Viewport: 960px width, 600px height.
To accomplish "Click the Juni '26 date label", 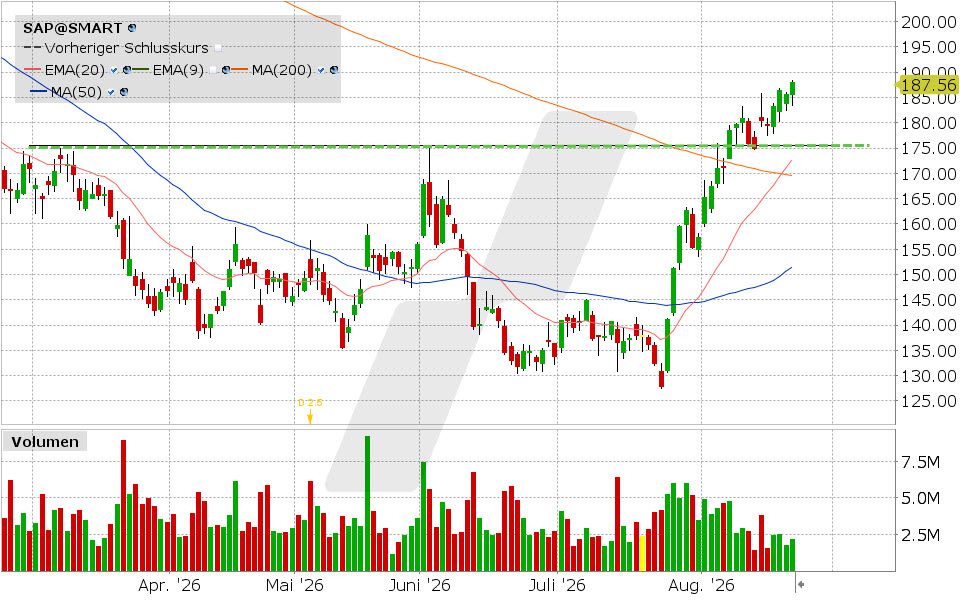I will pos(420,586).
